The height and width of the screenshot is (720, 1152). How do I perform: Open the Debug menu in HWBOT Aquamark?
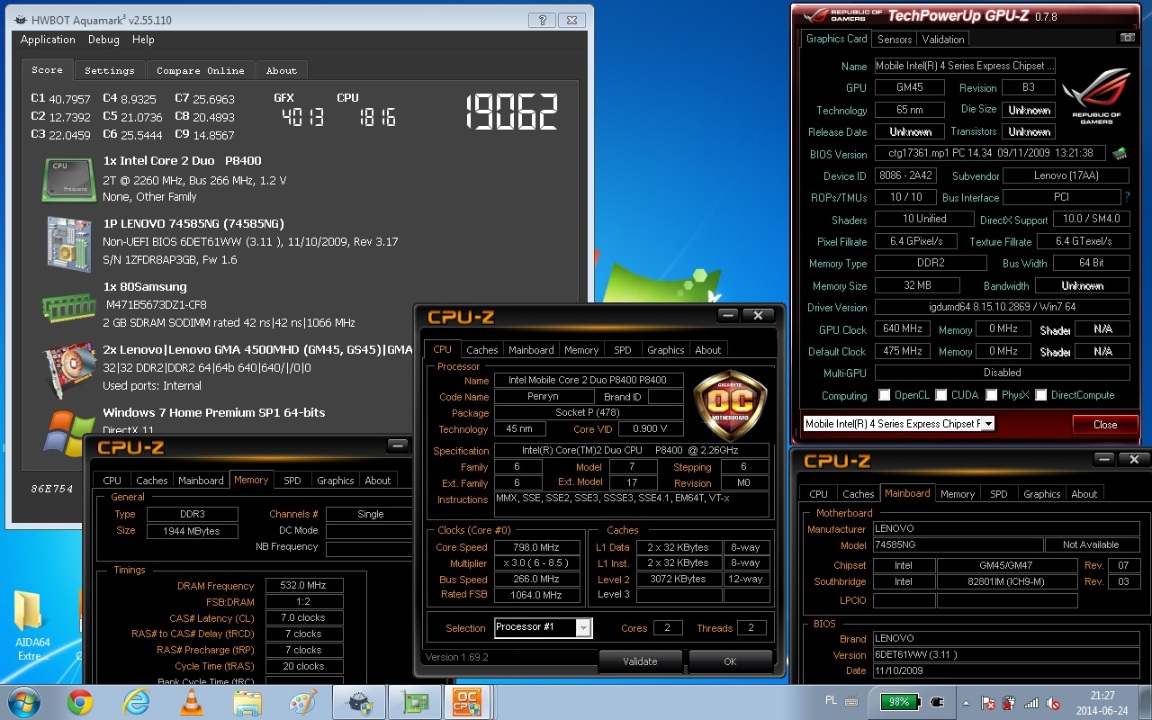pos(104,40)
